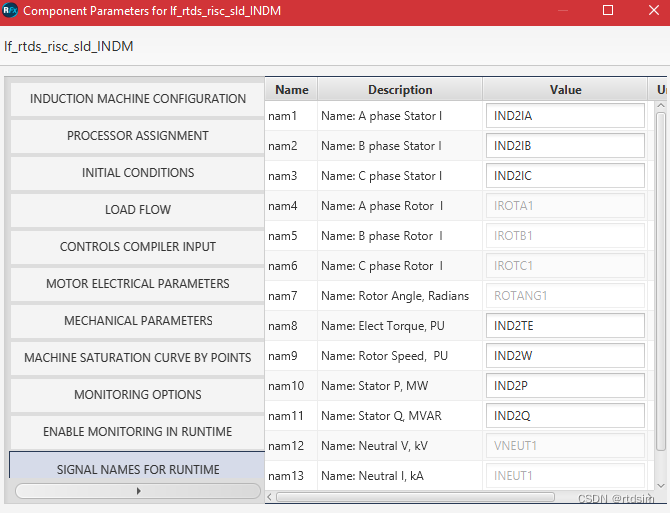The width and height of the screenshot is (670, 513).
Task: Select the nam3 row name cell
Action: click(291, 176)
